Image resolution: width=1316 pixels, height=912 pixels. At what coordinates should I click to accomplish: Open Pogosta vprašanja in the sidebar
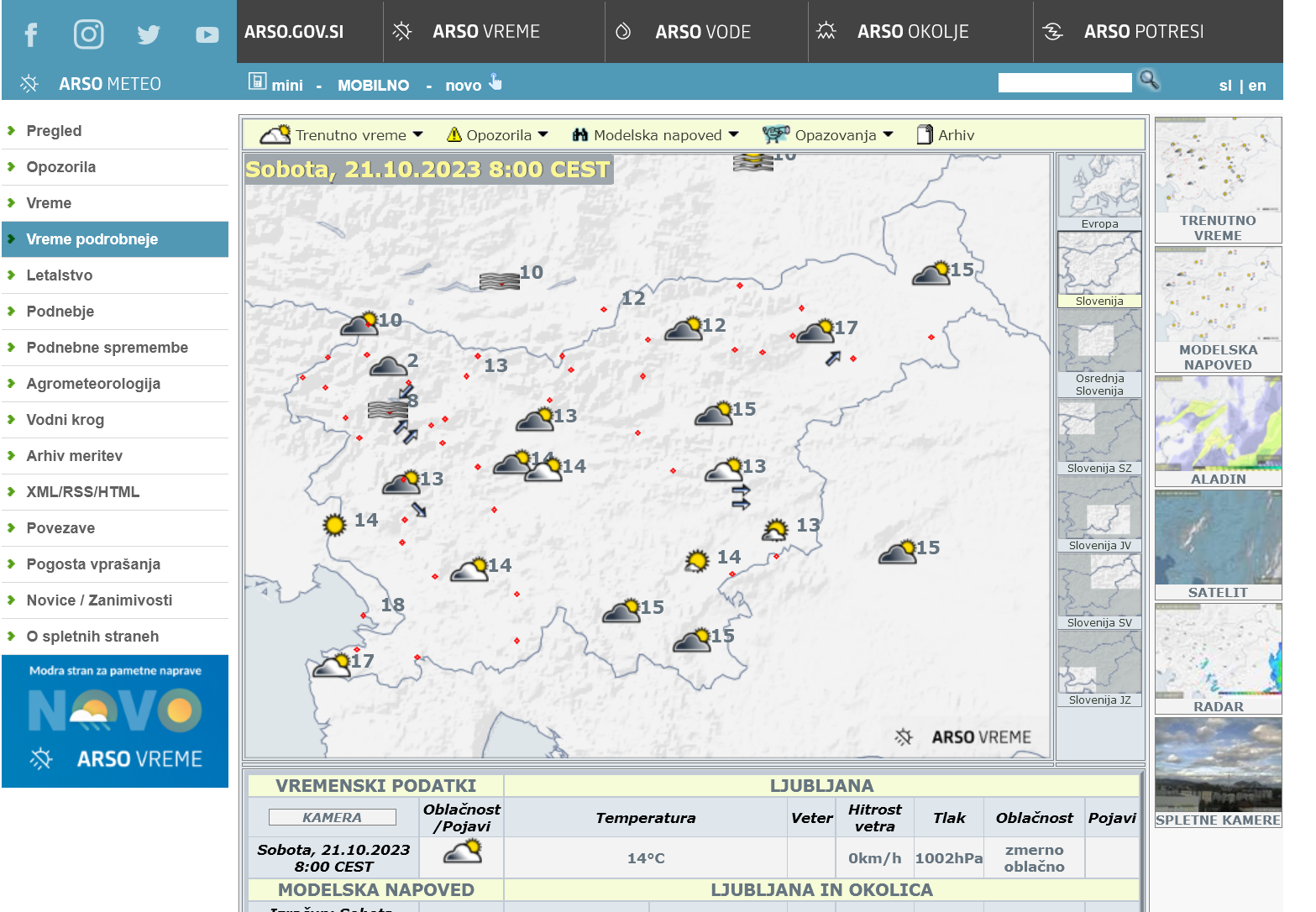pyautogui.click(x=115, y=564)
